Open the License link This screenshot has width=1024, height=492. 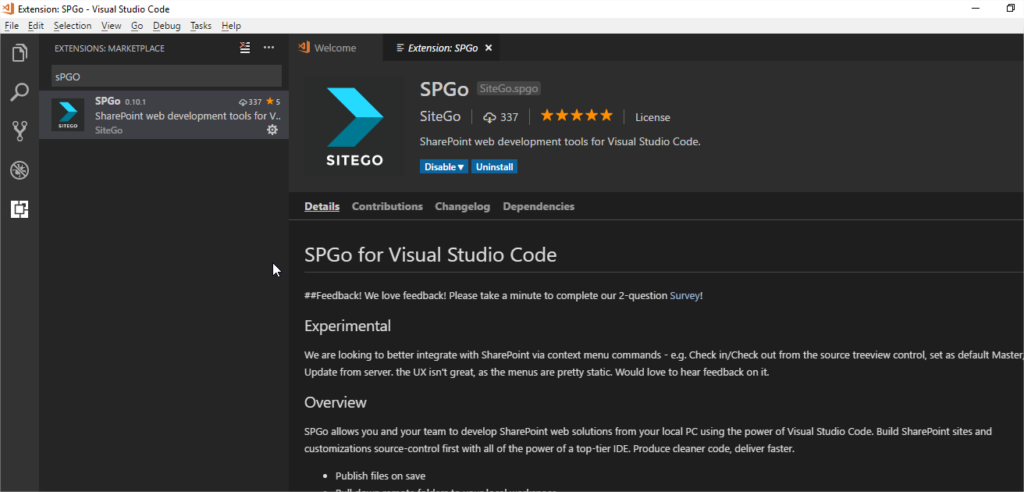(652, 118)
